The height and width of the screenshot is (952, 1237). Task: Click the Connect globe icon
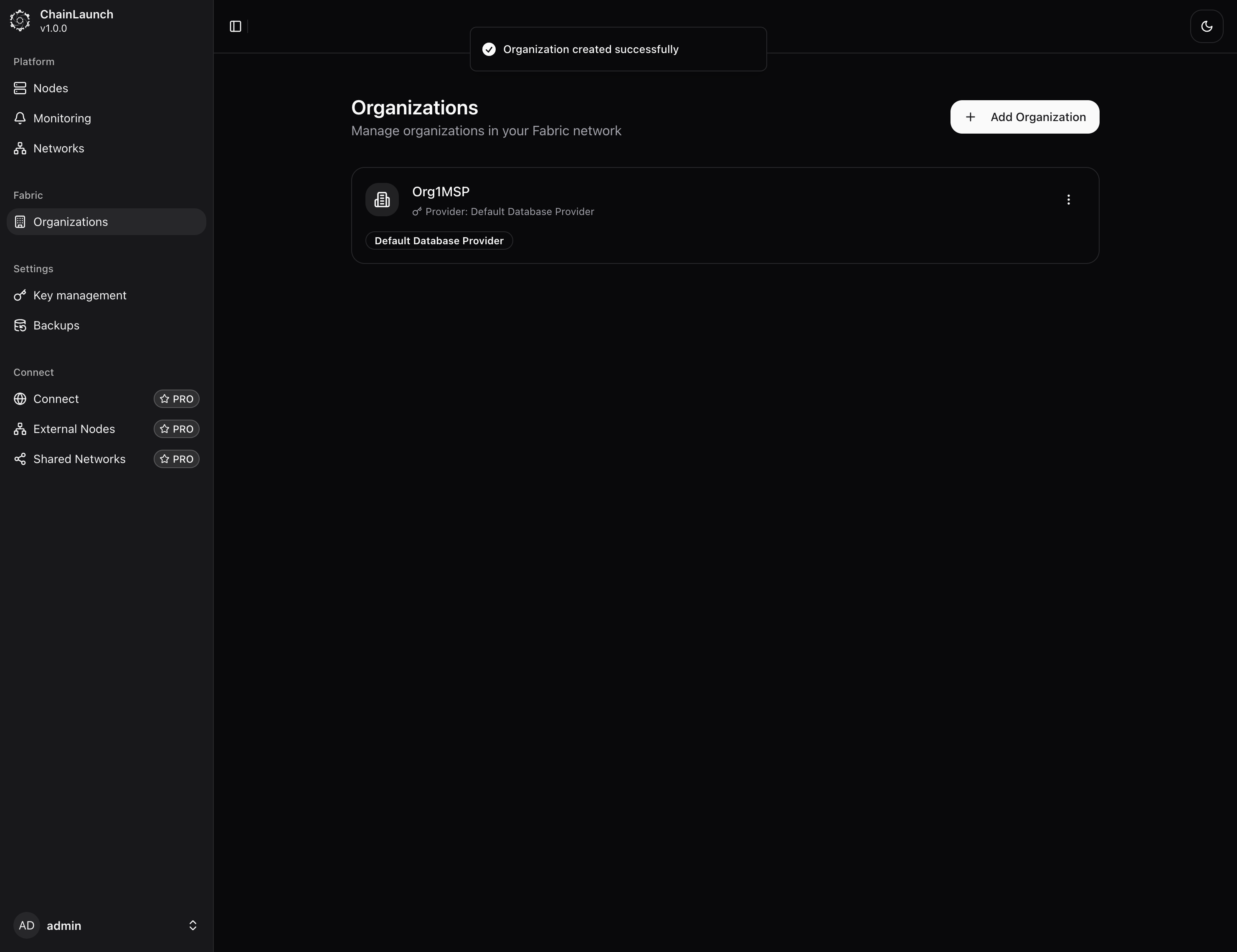(20, 399)
